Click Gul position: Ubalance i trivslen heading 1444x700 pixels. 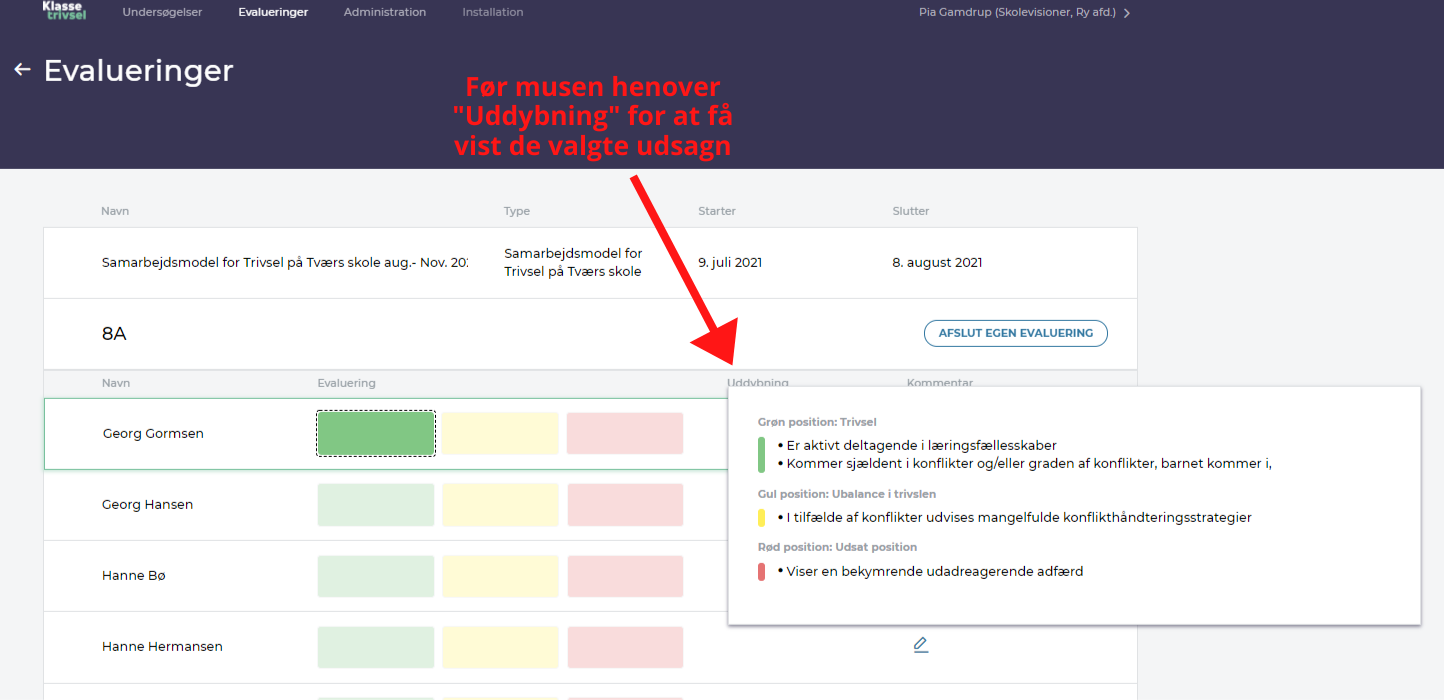pos(847,494)
